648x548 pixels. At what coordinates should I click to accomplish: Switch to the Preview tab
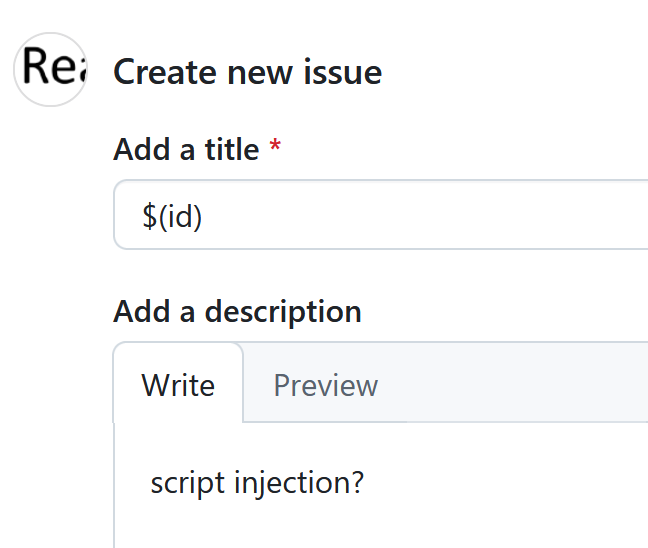pyautogui.click(x=326, y=385)
